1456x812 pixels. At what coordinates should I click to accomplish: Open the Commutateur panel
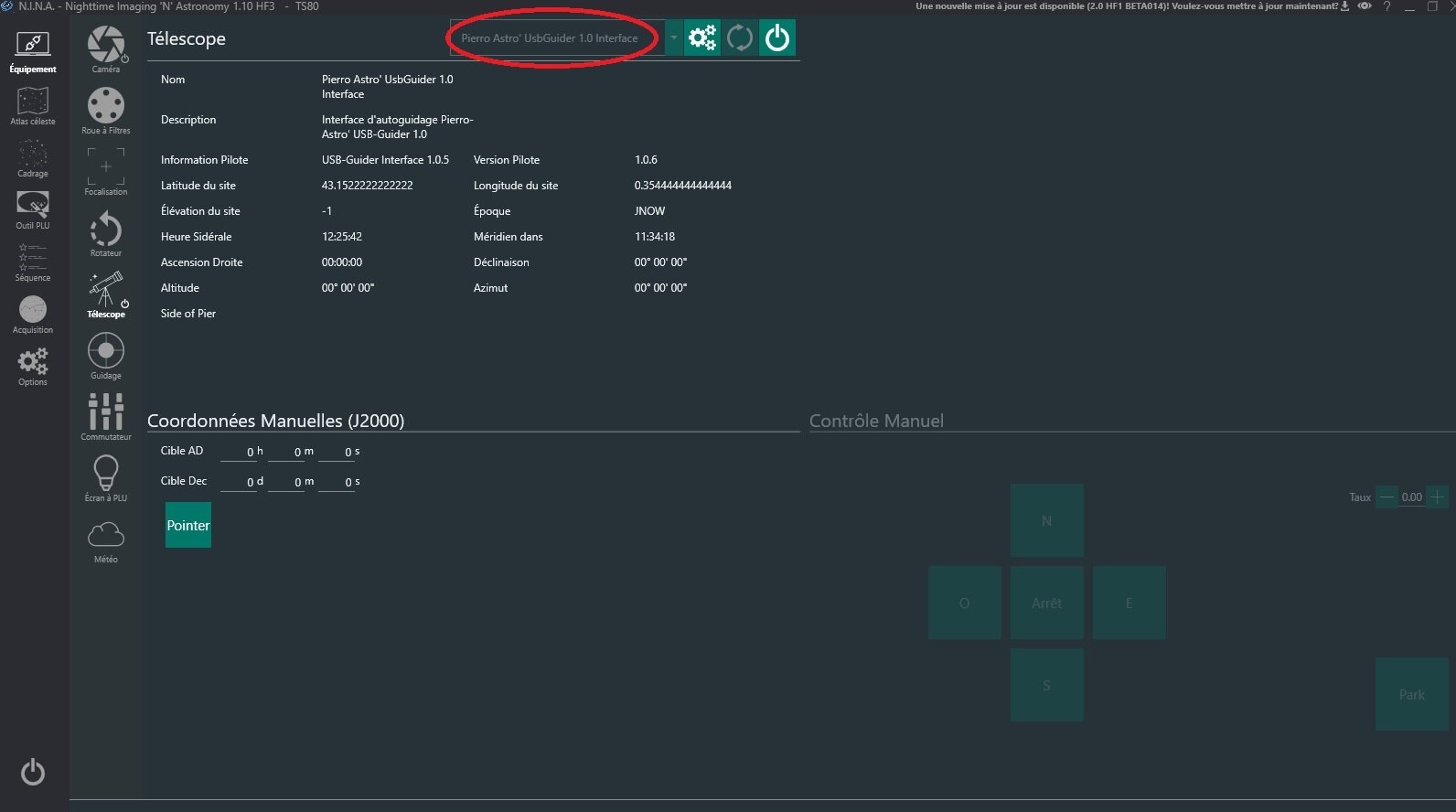coord(106,413)
